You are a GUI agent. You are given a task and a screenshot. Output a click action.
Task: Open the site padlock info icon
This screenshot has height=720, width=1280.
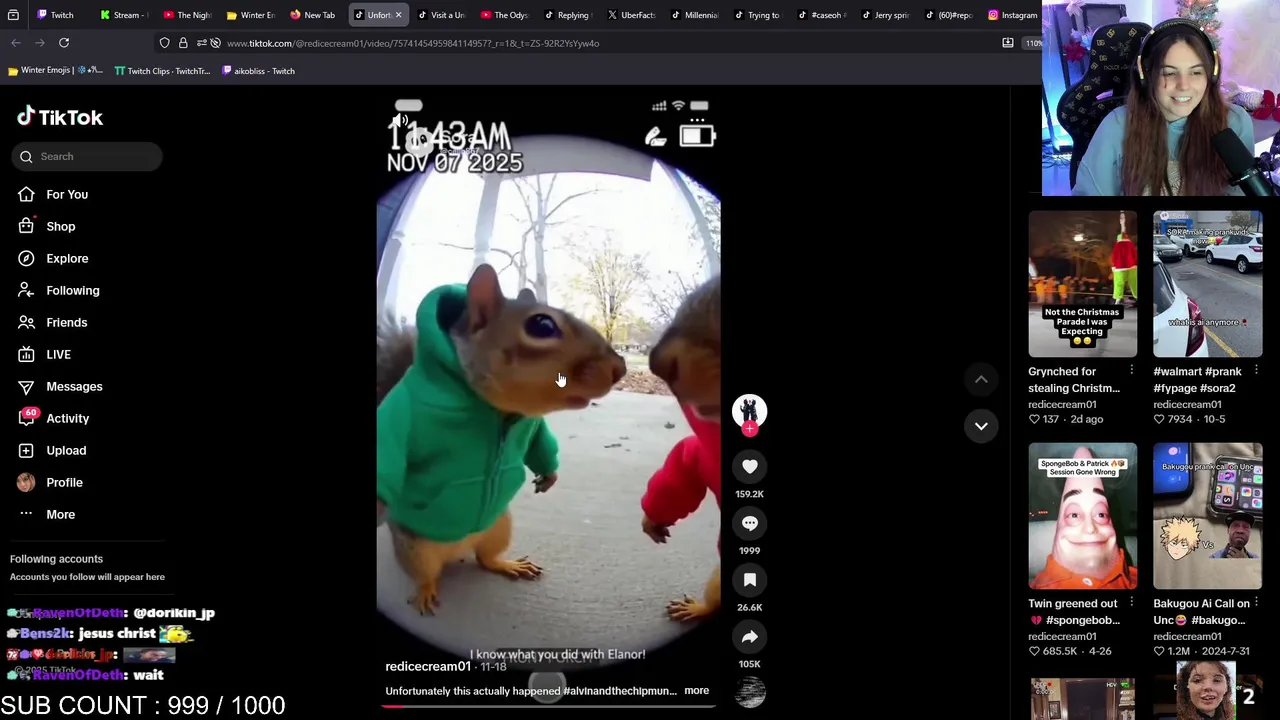[x=183, y=43]
